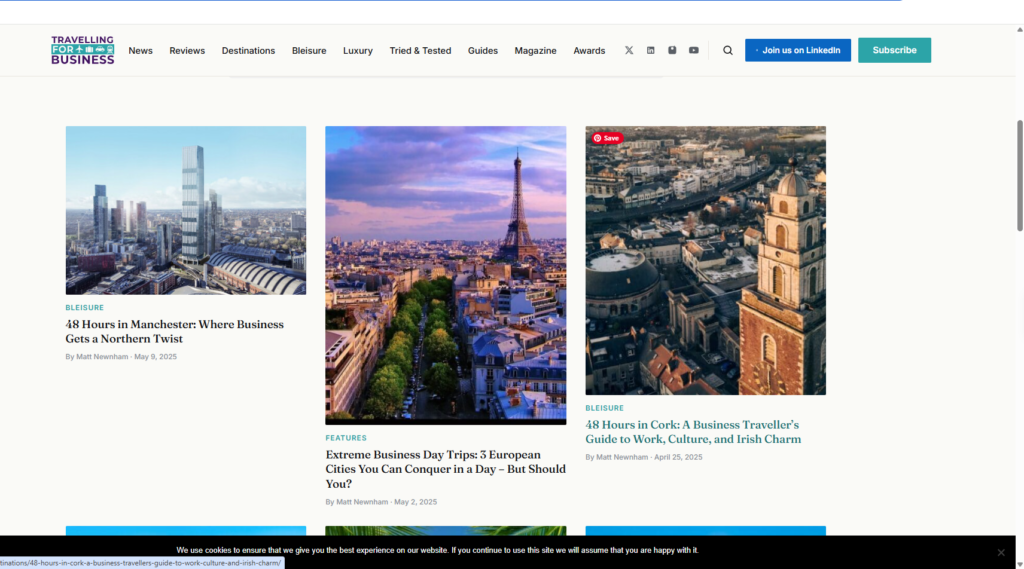Click Matt Newnham author on Manchester article
Viewport: 1024px width, 569px height.
click(102, 357)
